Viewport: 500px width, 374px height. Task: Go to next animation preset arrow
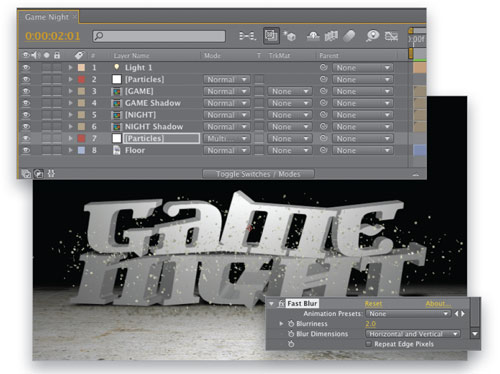pyautogui.click(x=463, y=314)
